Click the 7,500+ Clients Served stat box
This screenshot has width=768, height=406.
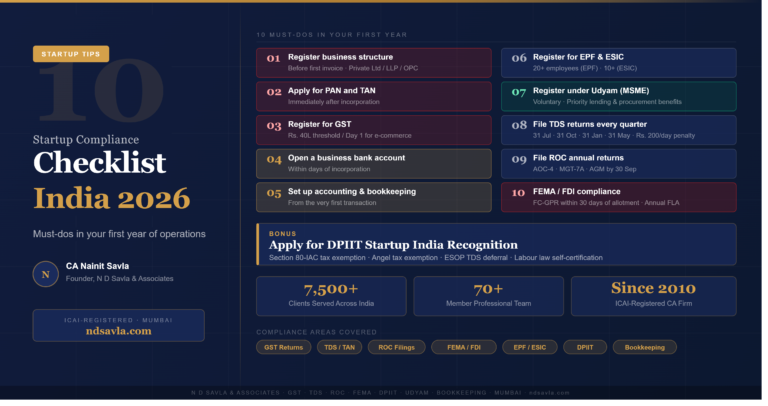click(331, 296)
